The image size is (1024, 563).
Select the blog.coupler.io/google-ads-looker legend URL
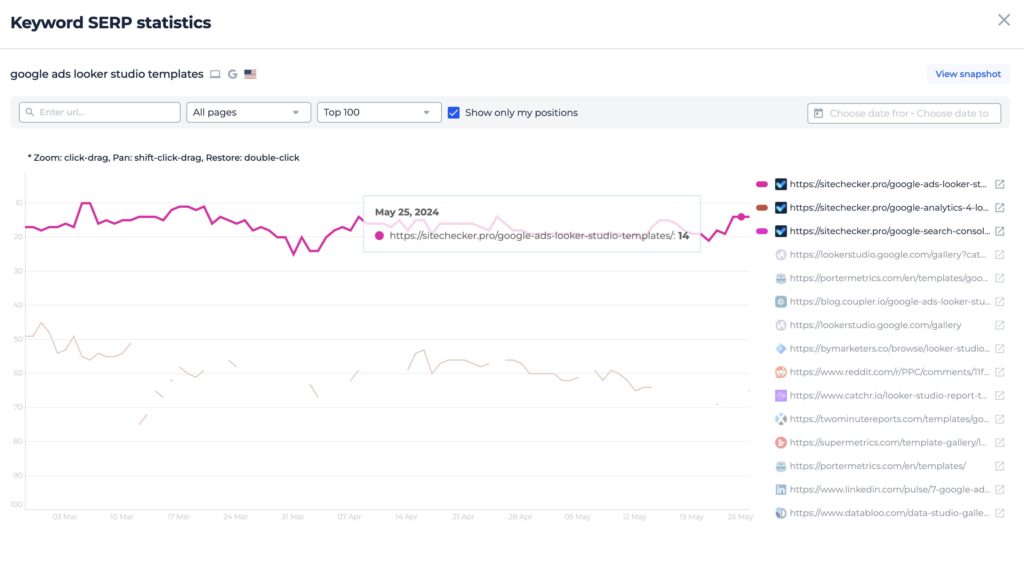(x=889, y=302)
